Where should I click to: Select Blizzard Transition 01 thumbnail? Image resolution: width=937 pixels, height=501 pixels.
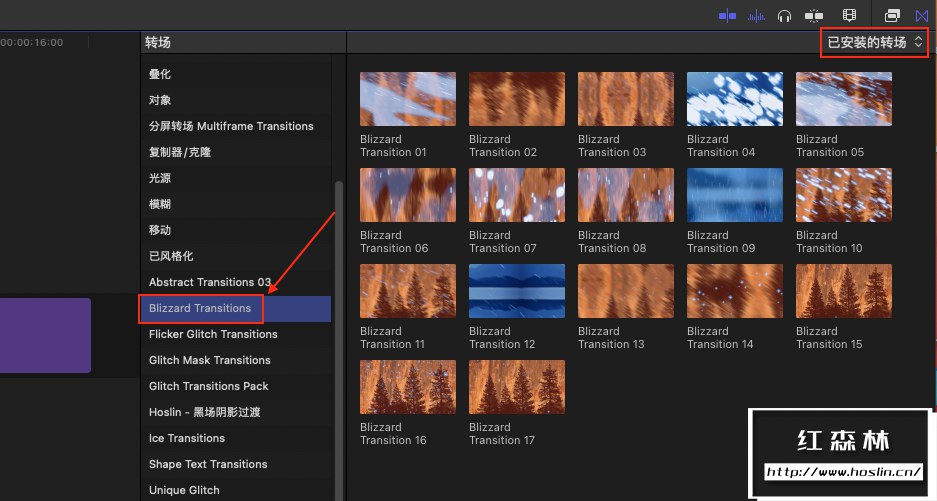tap(408, 99)
